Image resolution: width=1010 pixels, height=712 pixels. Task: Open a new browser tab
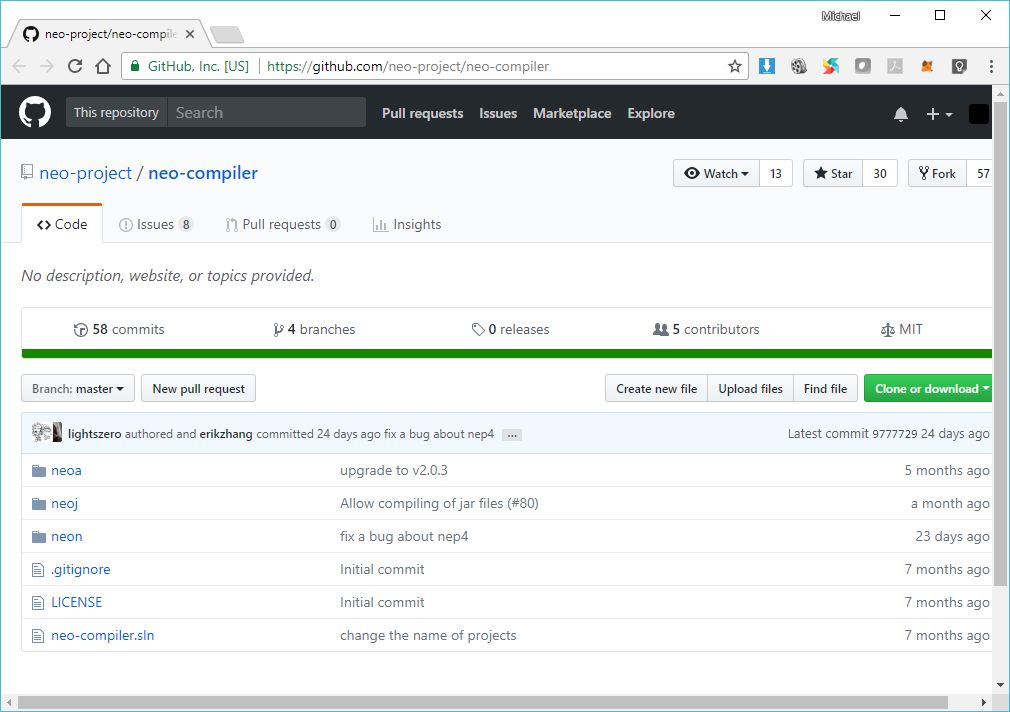pyautogui.click(x=227, y=35)
